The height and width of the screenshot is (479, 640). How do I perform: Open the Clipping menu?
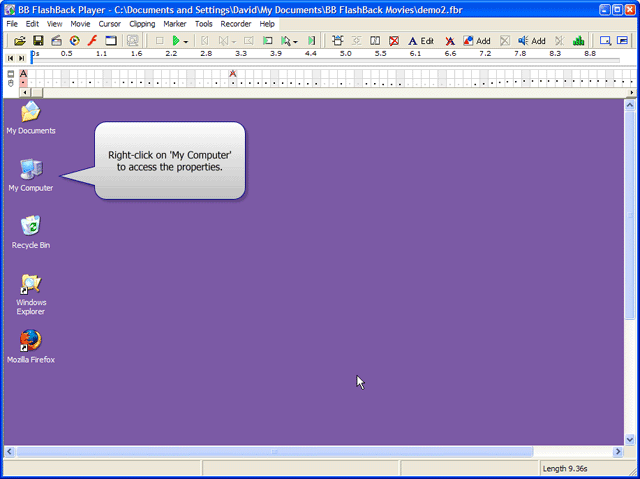pos(142,24)
